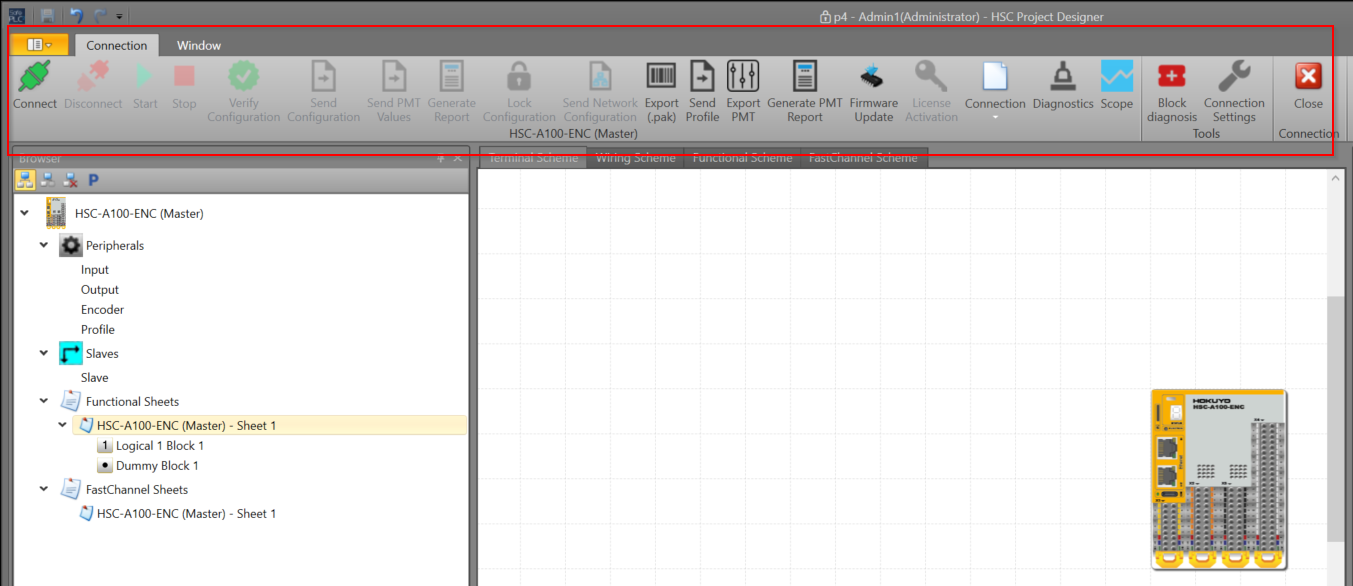This screenshot has width=1353, height=586.
Task: Open Connection Settings wrench icon
Action: [1234, 76]
